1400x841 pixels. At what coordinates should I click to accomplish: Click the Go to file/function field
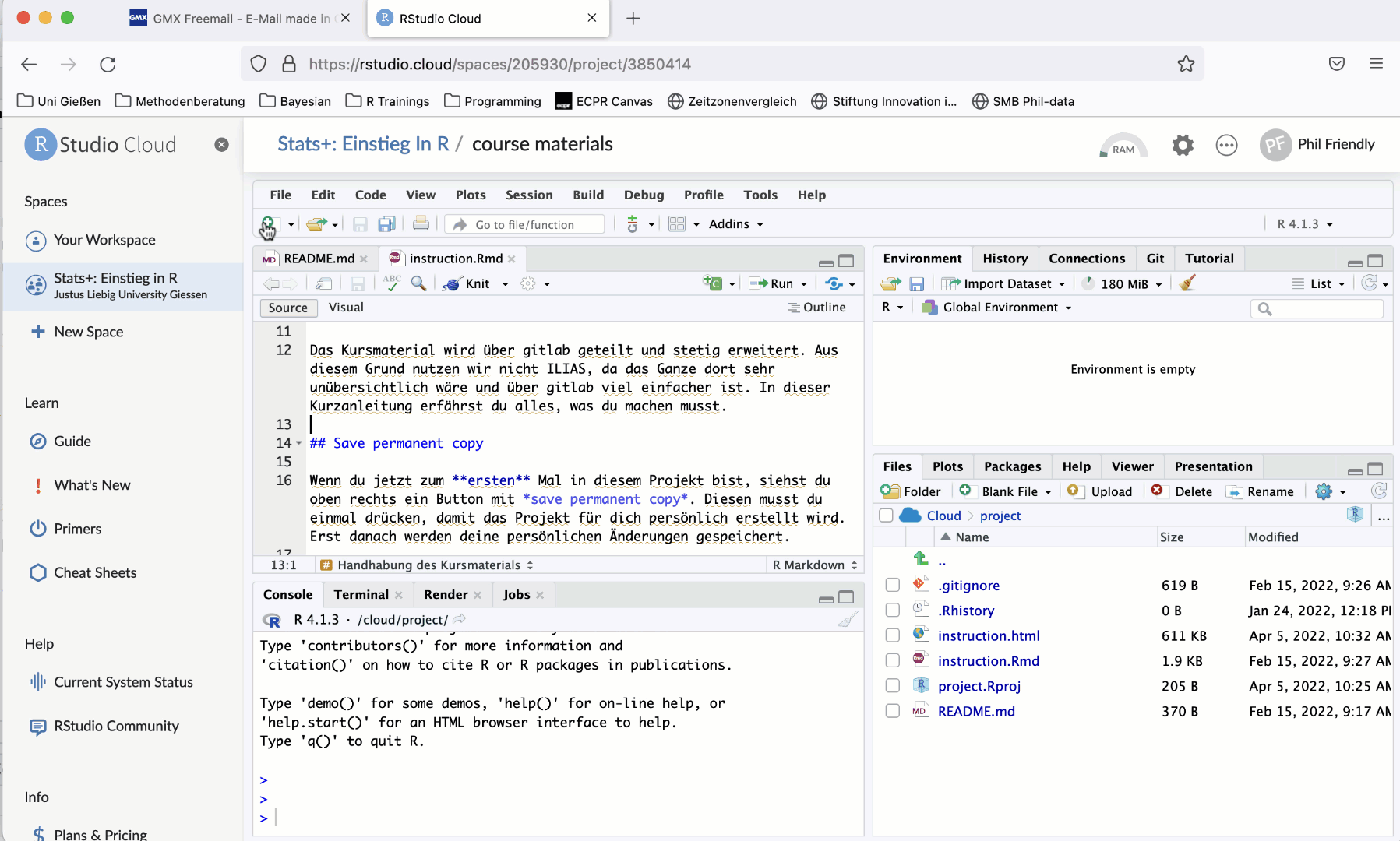(525, 224)
